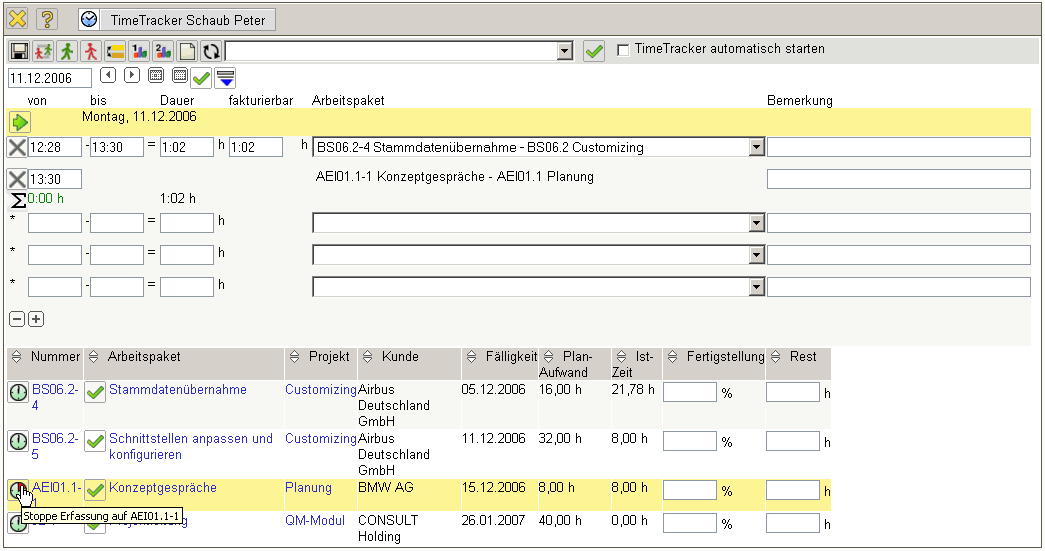
Task: Enable 'TimeTracker automatisch starten' checkbox
Action: (x=624, y=49)
